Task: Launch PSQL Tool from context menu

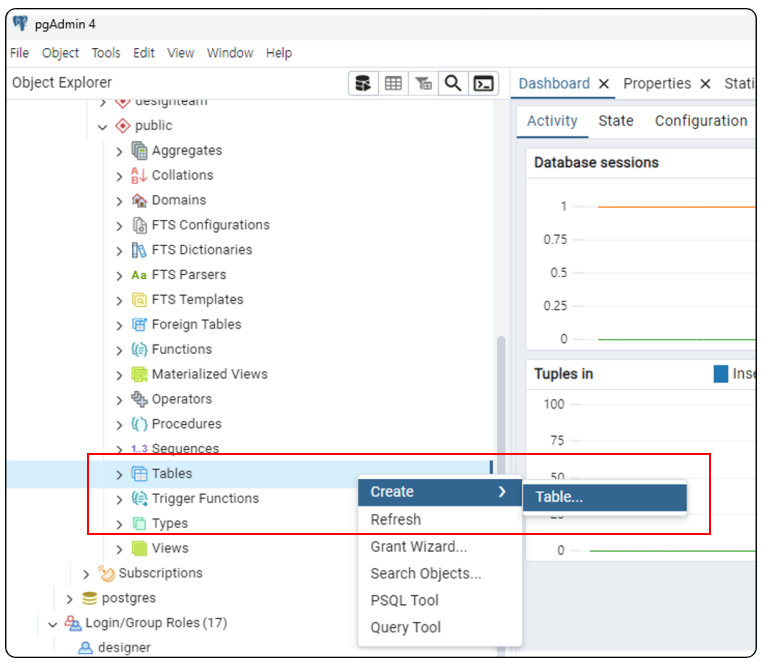Action: (x=440, y=601)
